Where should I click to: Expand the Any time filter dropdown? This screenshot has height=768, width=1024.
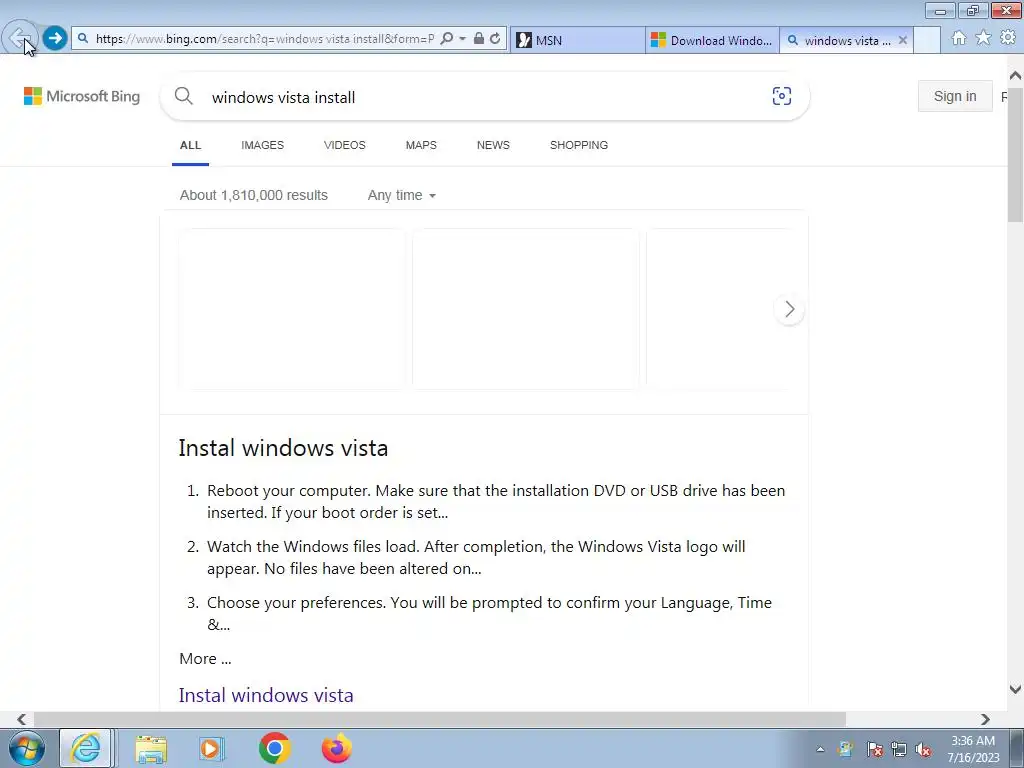click(402, 195)
